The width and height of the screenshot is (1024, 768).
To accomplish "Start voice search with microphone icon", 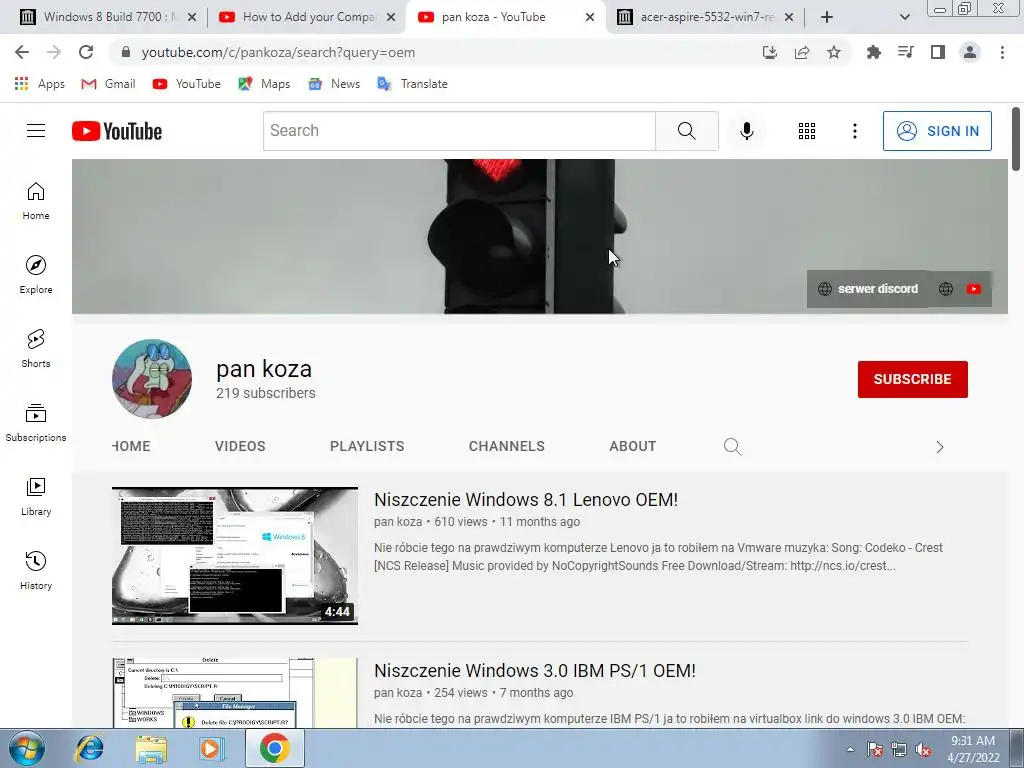I will 746,131.
